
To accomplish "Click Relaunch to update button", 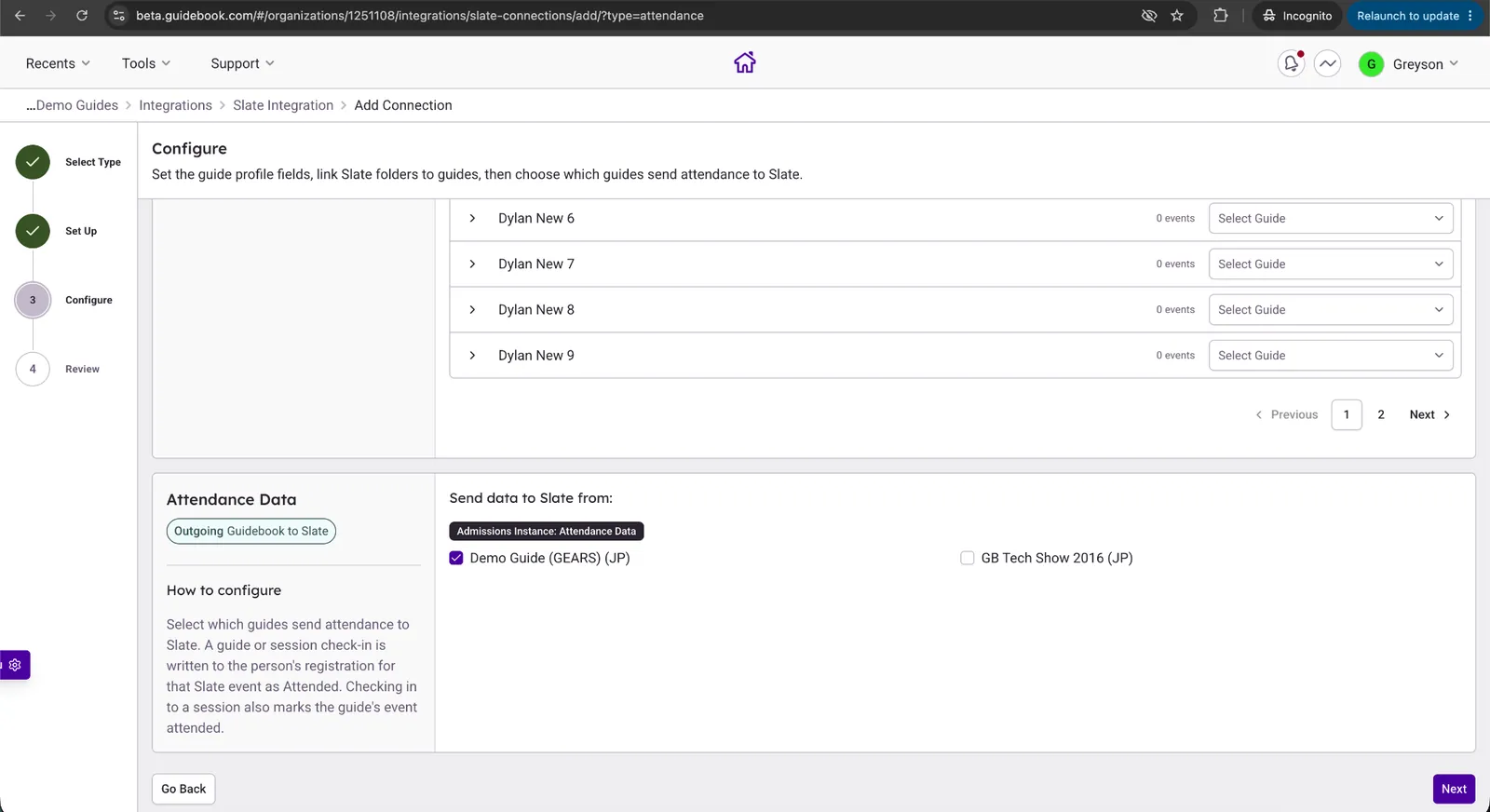I will (x=1415, y=16).
